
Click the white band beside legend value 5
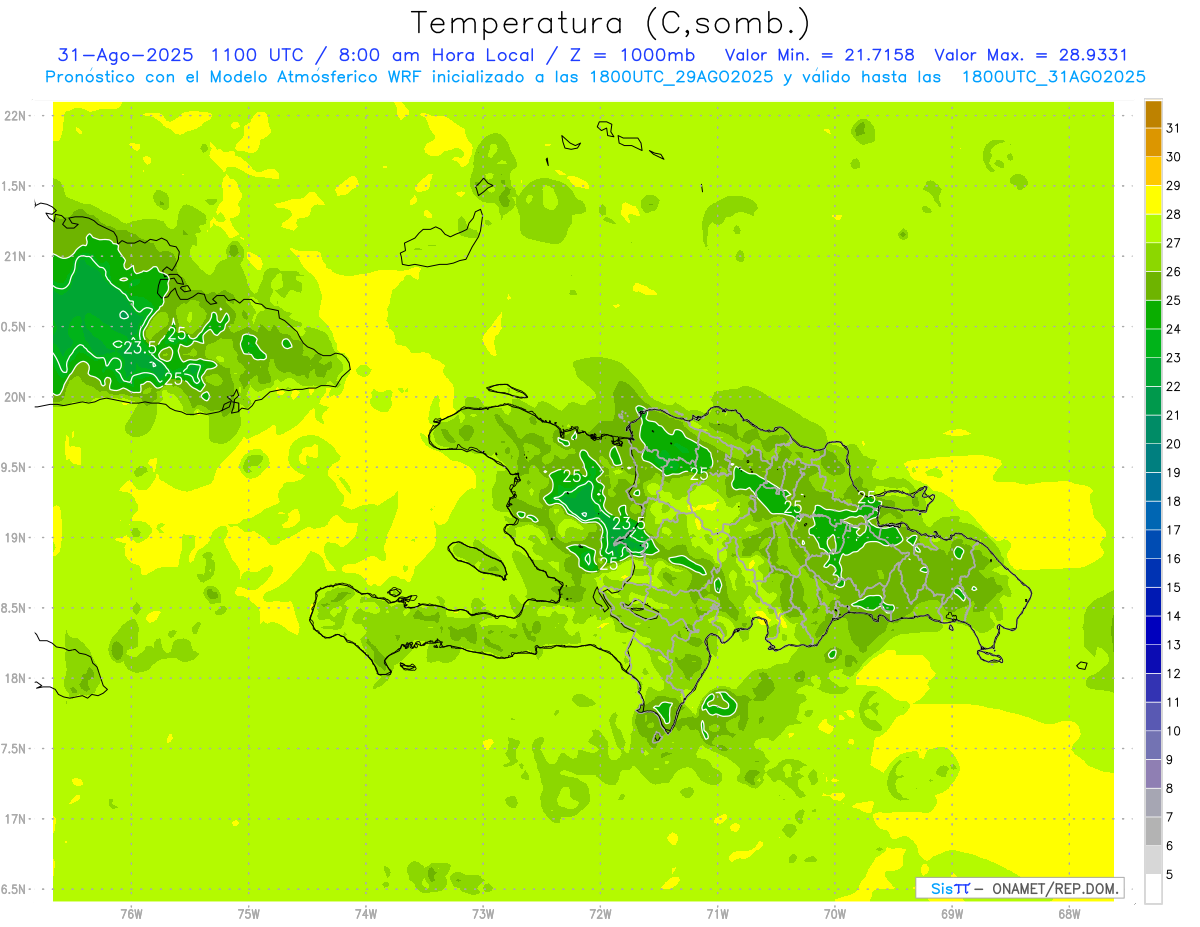point(1153,888)
